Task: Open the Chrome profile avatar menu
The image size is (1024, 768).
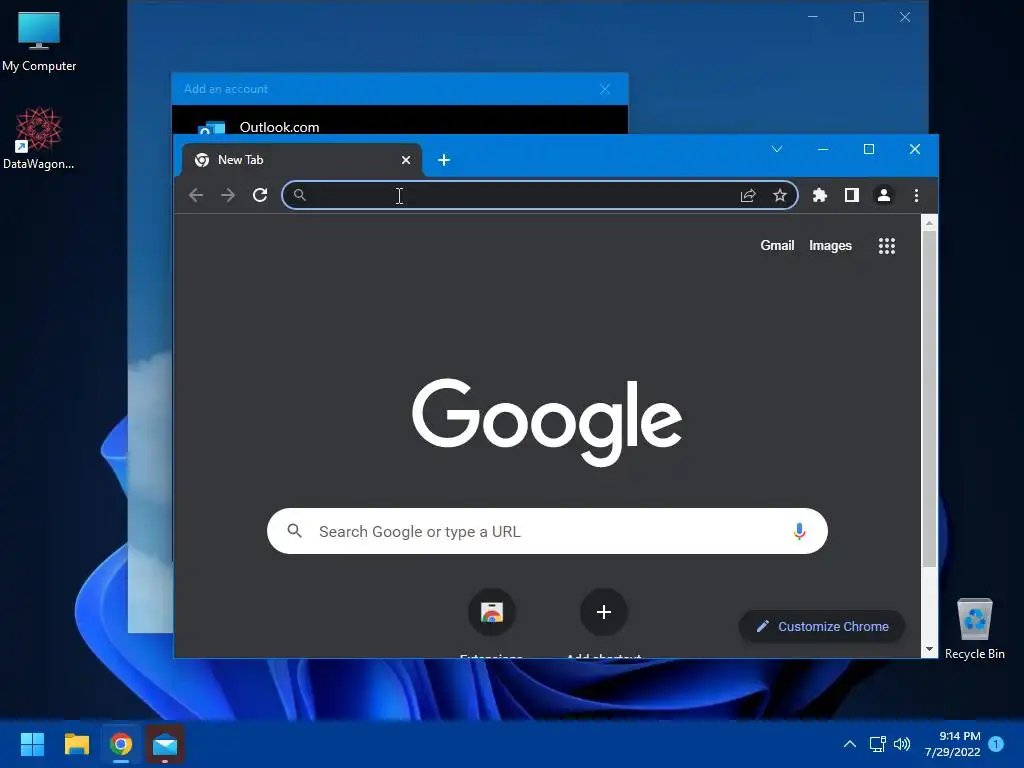Action: click(884, 195)
